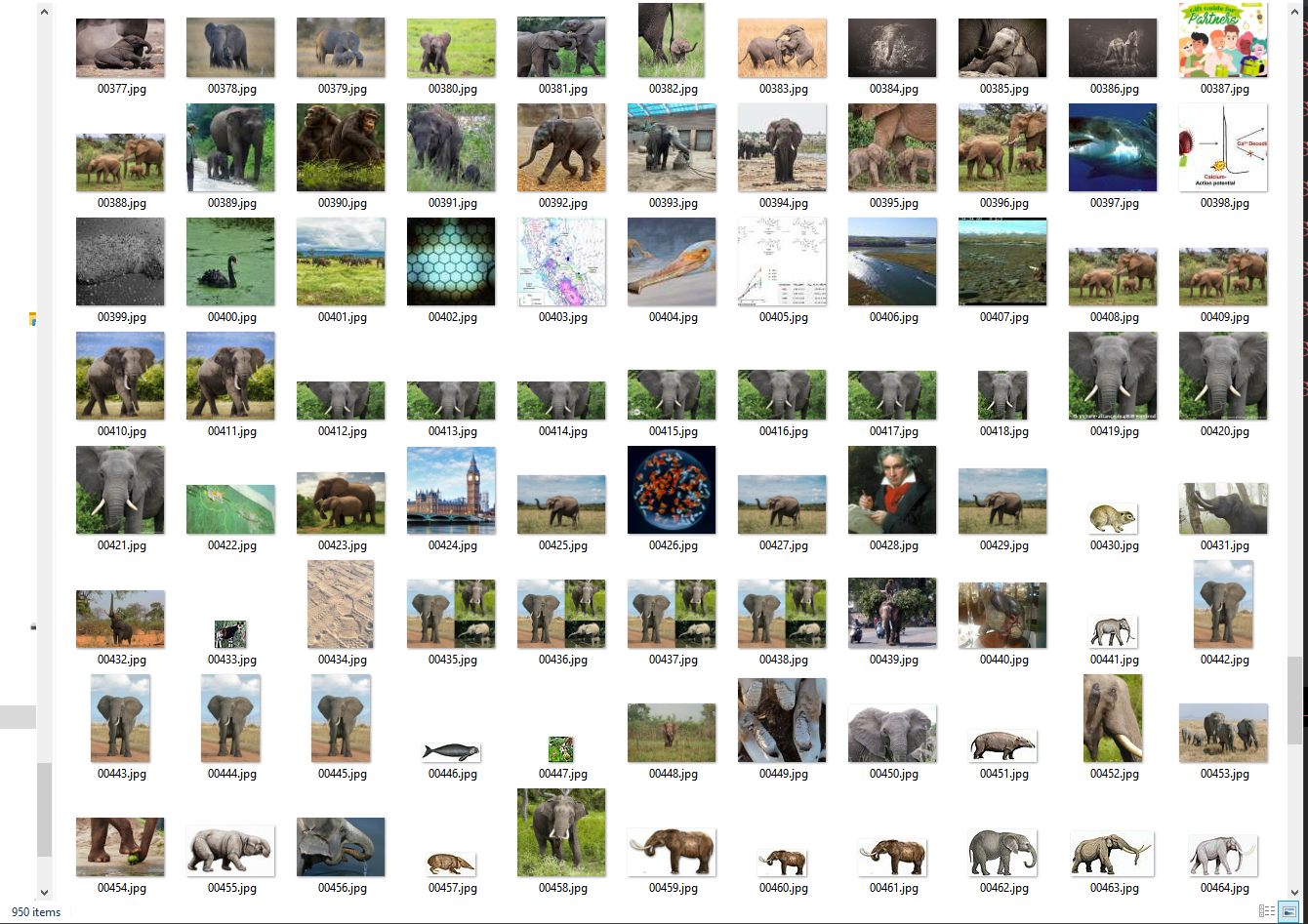Image resolution: width=1308 pixels, height=924 pixels.
Task: Click the file name 00422.jpg
Action: click(x=232, y=545)
